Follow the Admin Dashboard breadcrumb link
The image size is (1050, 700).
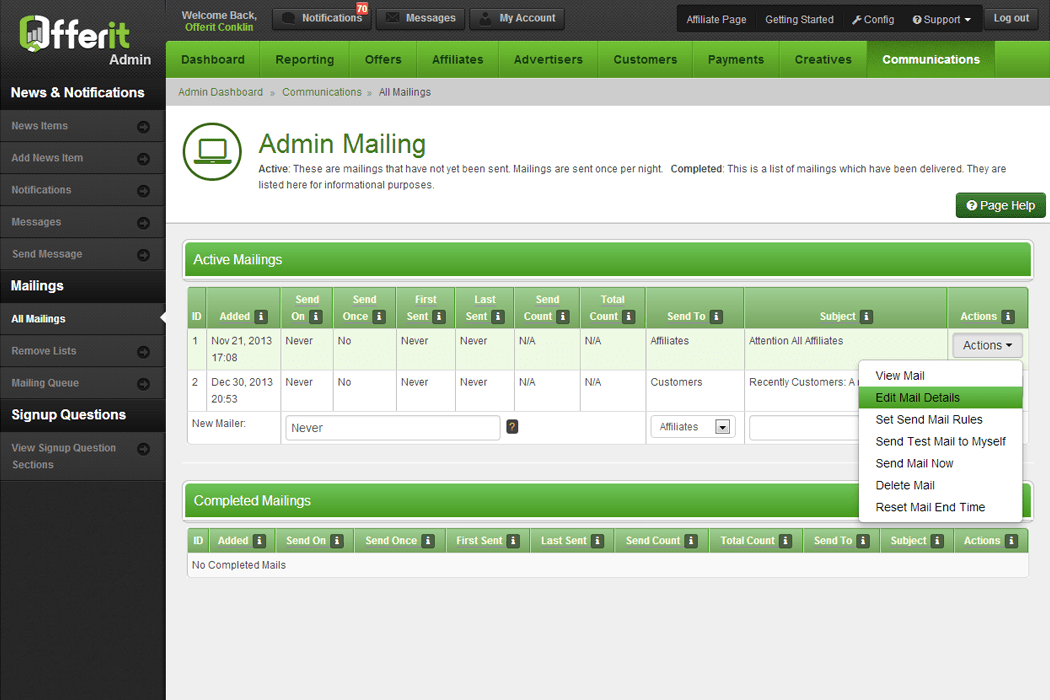coord(220,92)
